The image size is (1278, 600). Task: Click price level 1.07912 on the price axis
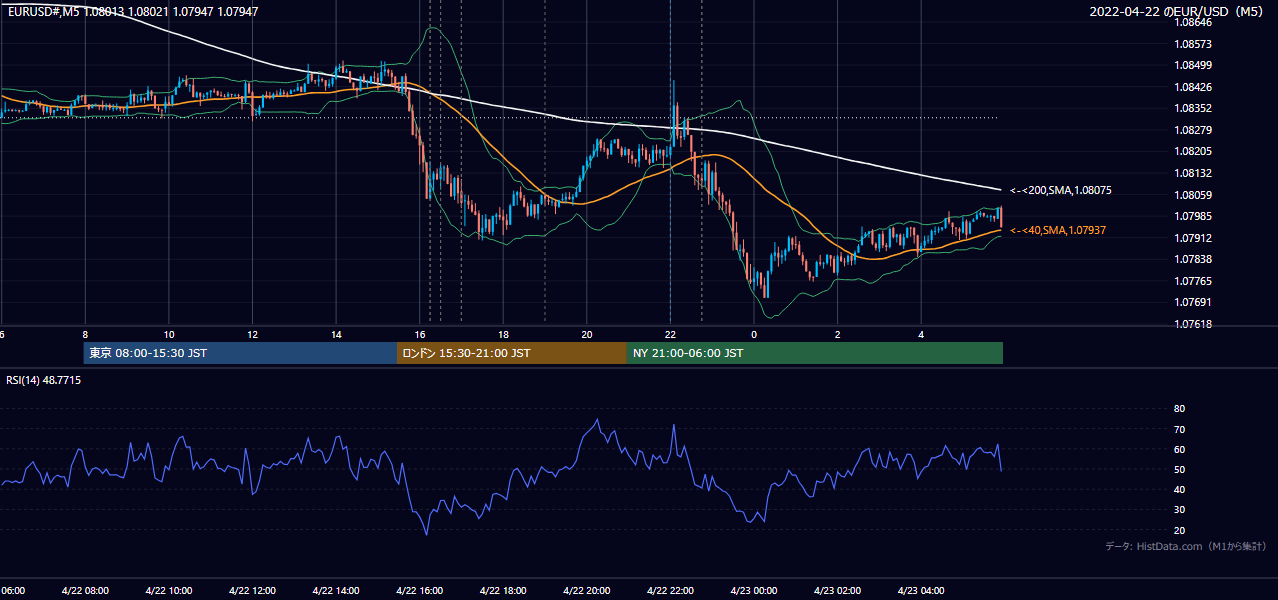[1194, 238]
